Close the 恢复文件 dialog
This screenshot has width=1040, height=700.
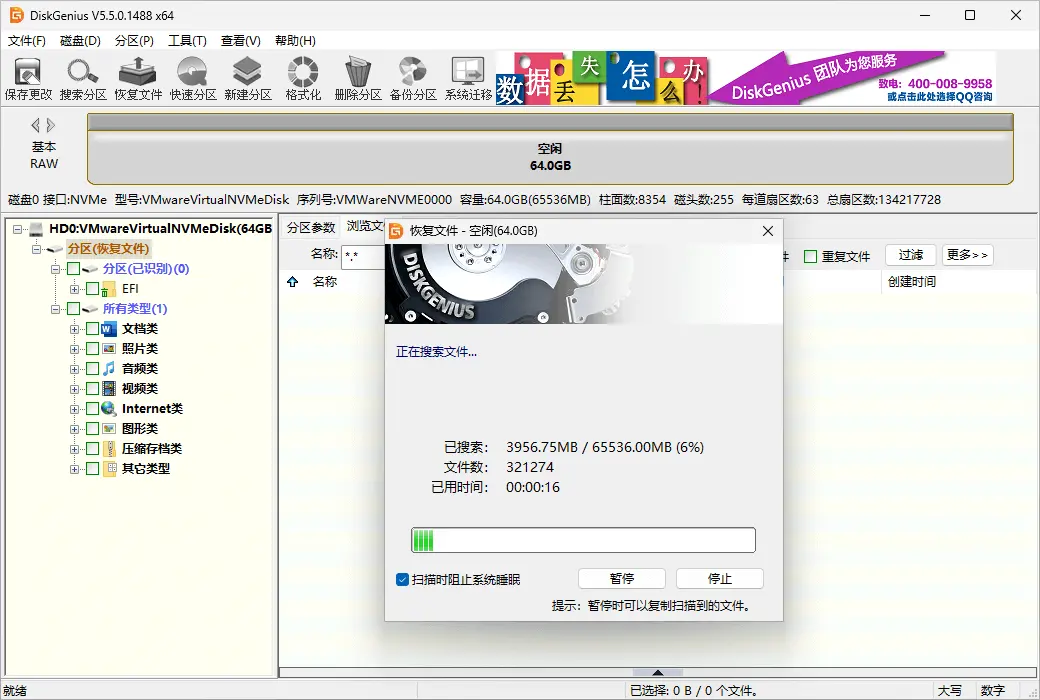[767, 231]
